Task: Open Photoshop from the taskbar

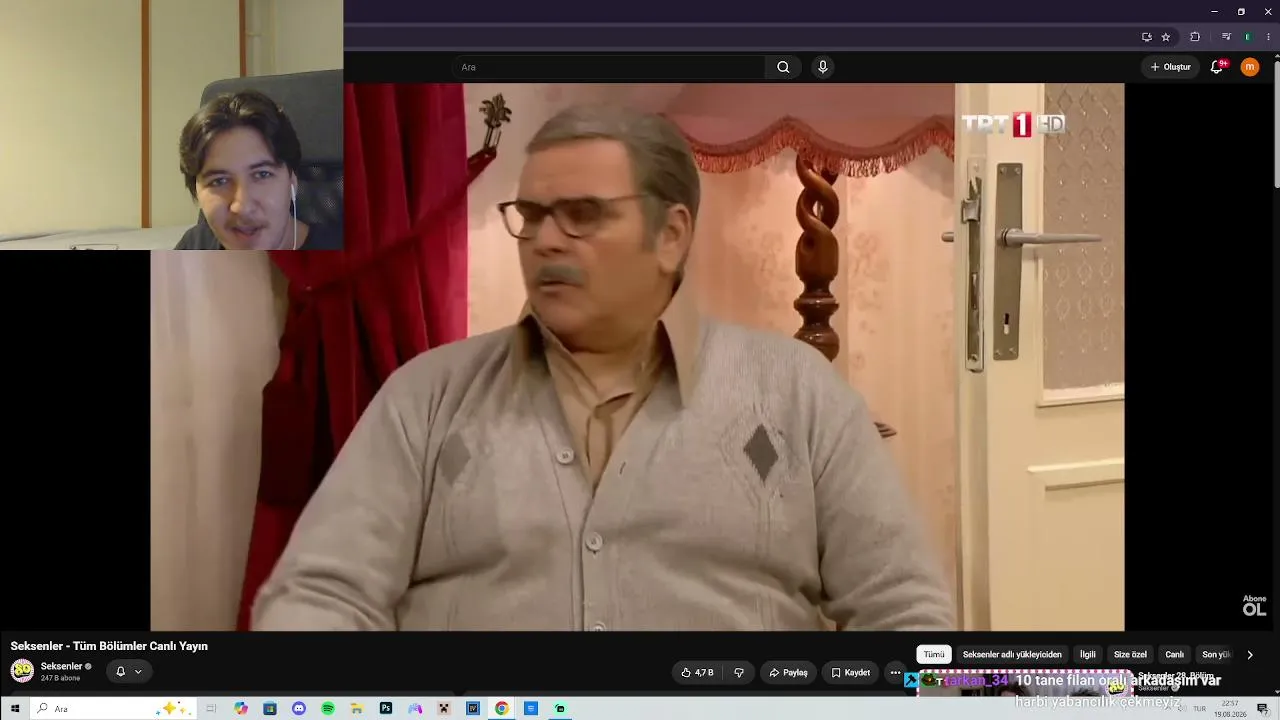Action: click(386, 709)
